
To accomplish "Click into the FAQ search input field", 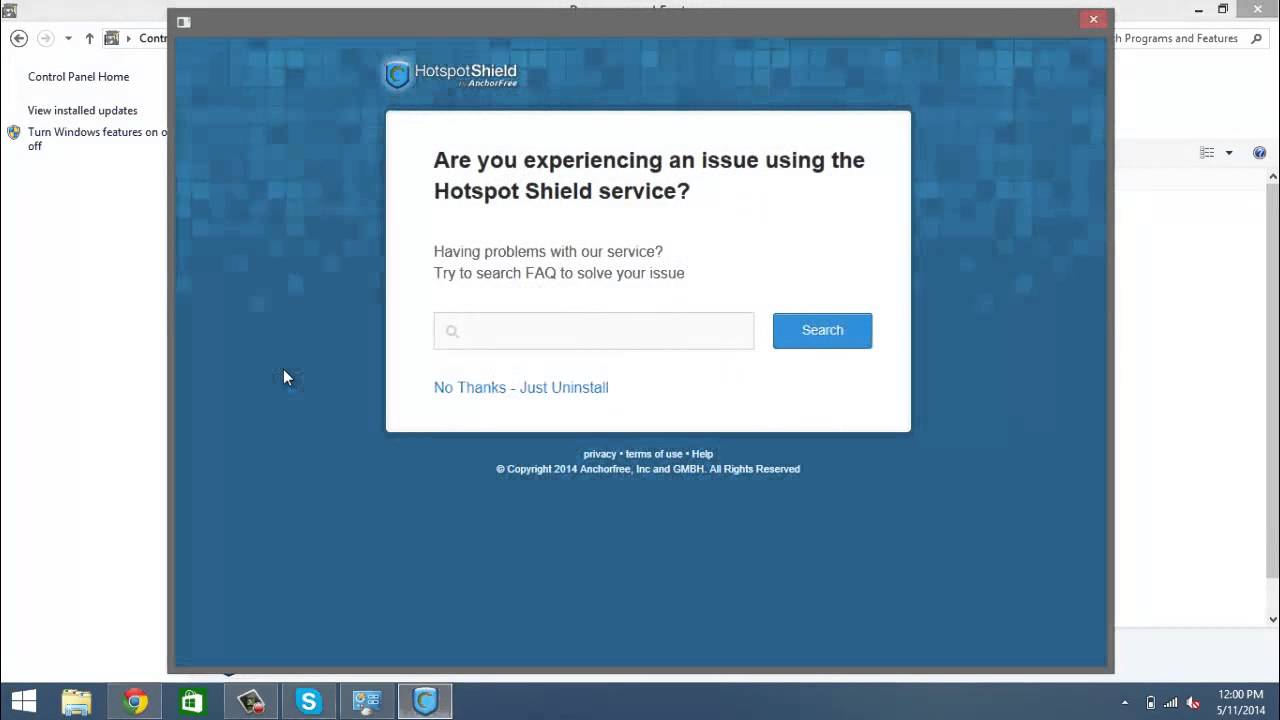I will tap(594, 331).
